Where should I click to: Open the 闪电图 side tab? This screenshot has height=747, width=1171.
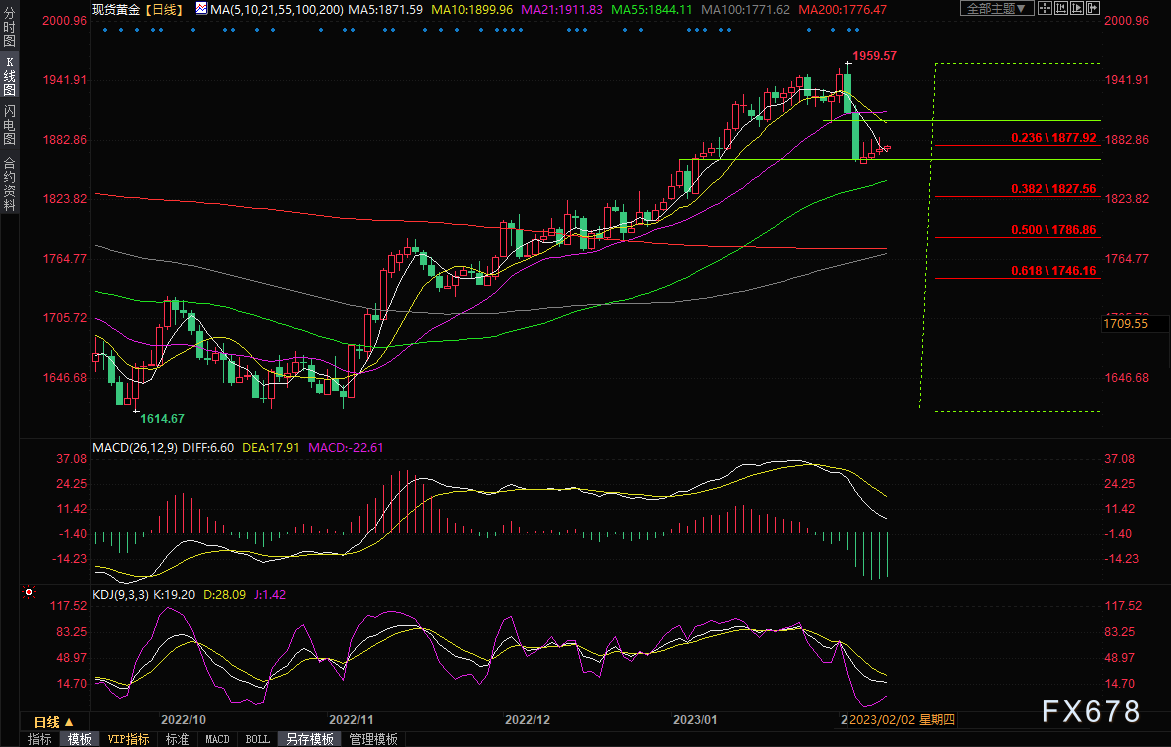click(10, 125)
